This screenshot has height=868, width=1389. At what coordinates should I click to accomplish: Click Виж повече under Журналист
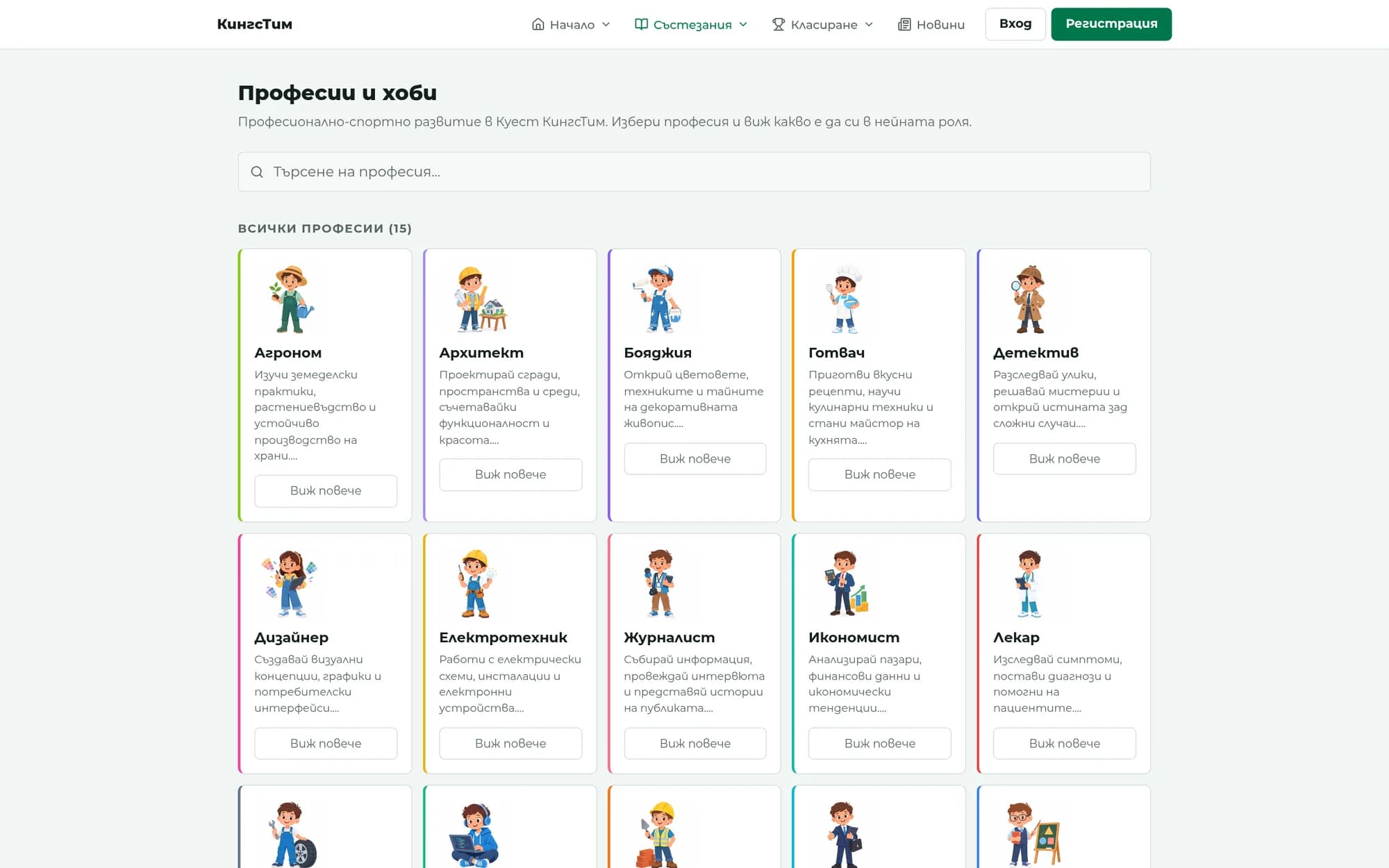coord(695,744)
